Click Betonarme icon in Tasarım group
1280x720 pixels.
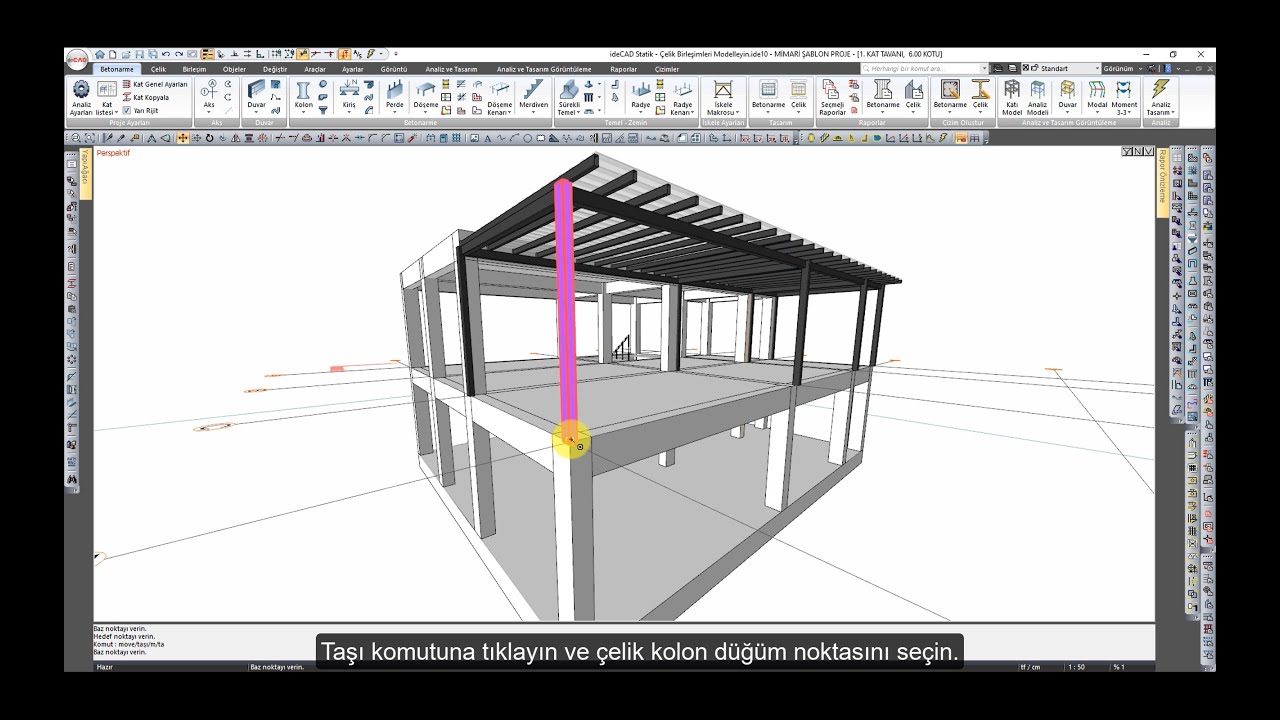pyautogui.click(x=768, y=91)
